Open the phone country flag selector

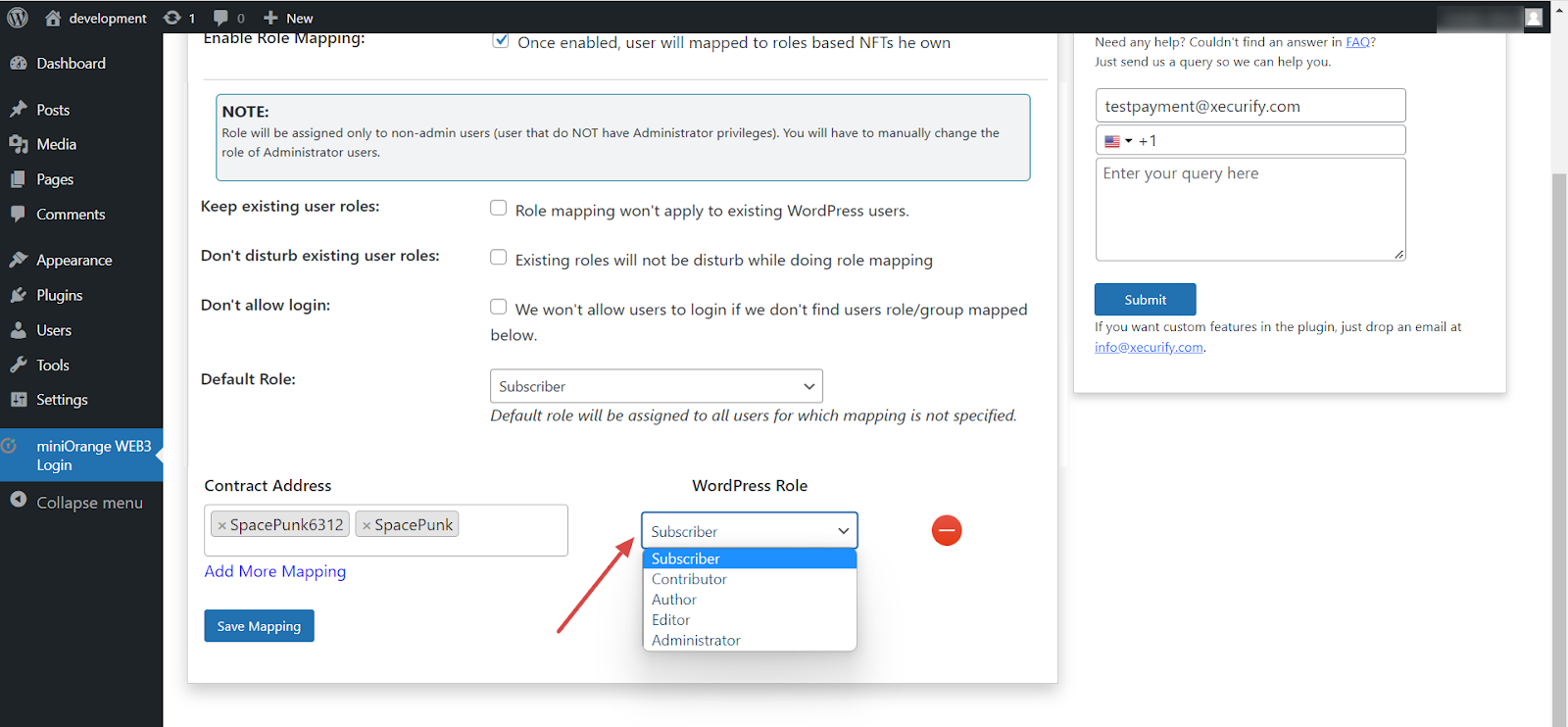tap(1118, 141)
